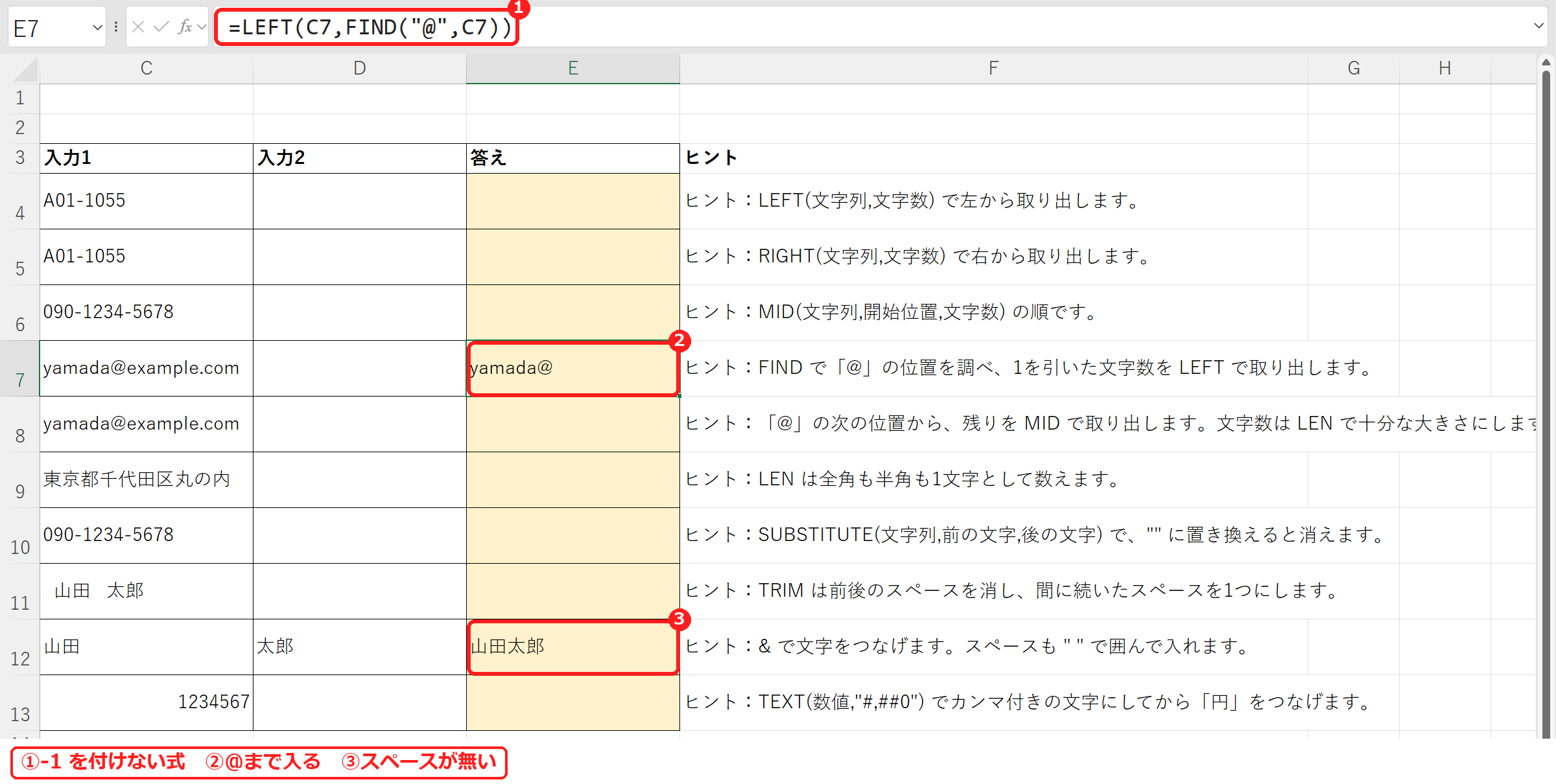Click the hint about RIGHT(文字列,文字数)
Image resolution: width=1556 pixels, height=784 pixels.
coord(918,257)
